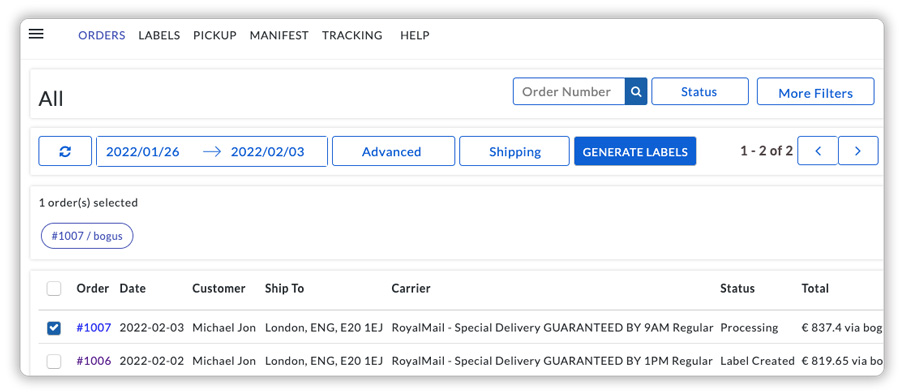Click the magnifier search icon
Screen dimensions: 900x392
click(636, 92)
